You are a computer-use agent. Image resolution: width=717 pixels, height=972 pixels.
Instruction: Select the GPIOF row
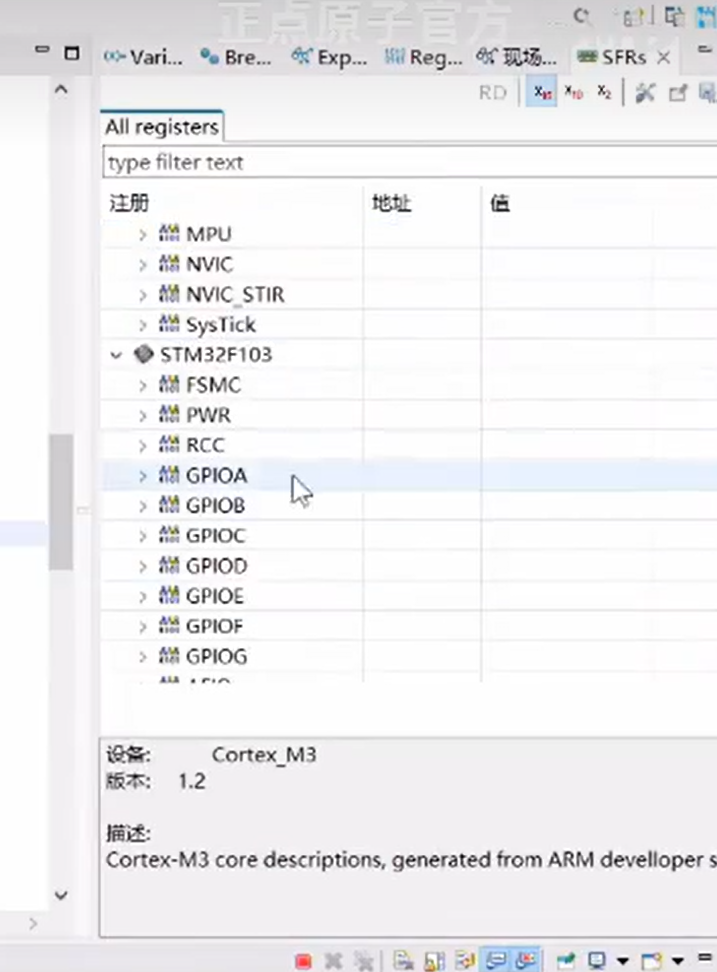[x=409, y=626]
